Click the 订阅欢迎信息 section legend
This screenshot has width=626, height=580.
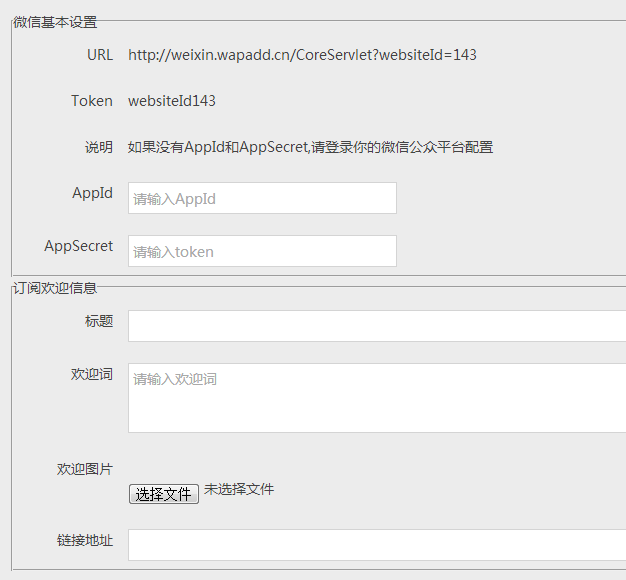[55, 288]
